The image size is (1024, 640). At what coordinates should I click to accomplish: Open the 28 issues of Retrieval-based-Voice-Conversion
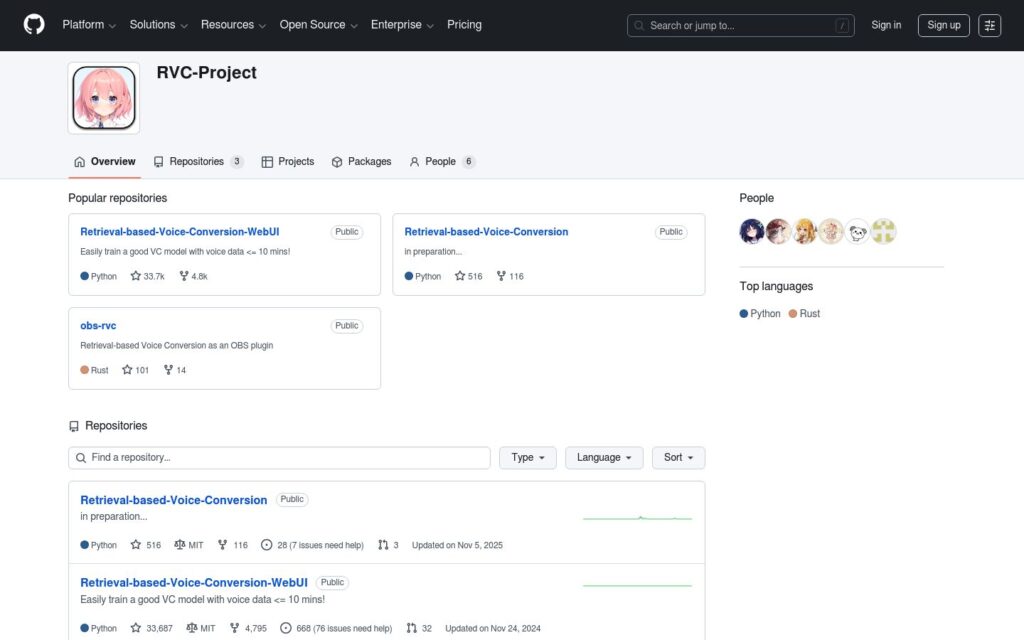[x=312, y=545]
